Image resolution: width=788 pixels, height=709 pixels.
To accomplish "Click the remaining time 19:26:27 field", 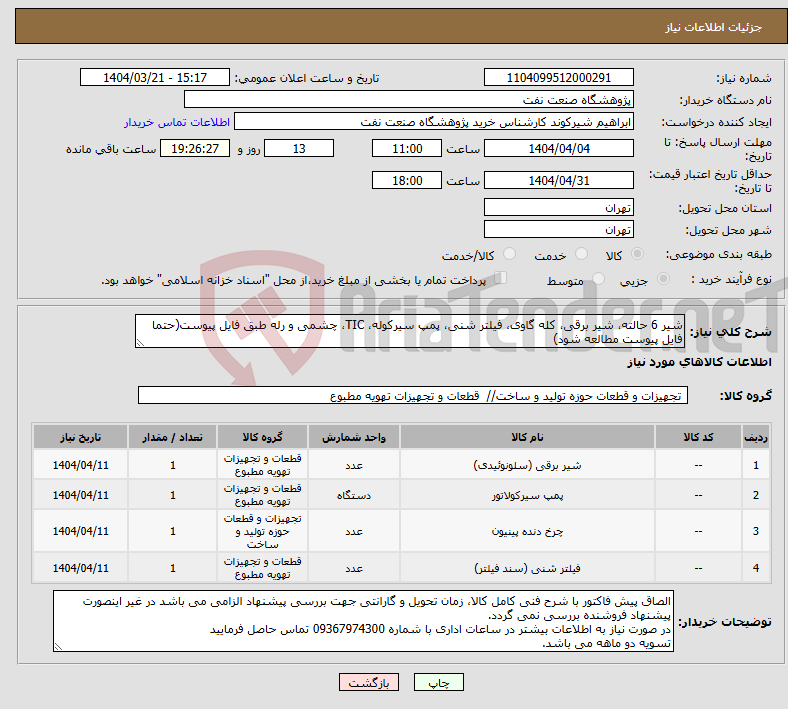I will (x=195, y=148).
